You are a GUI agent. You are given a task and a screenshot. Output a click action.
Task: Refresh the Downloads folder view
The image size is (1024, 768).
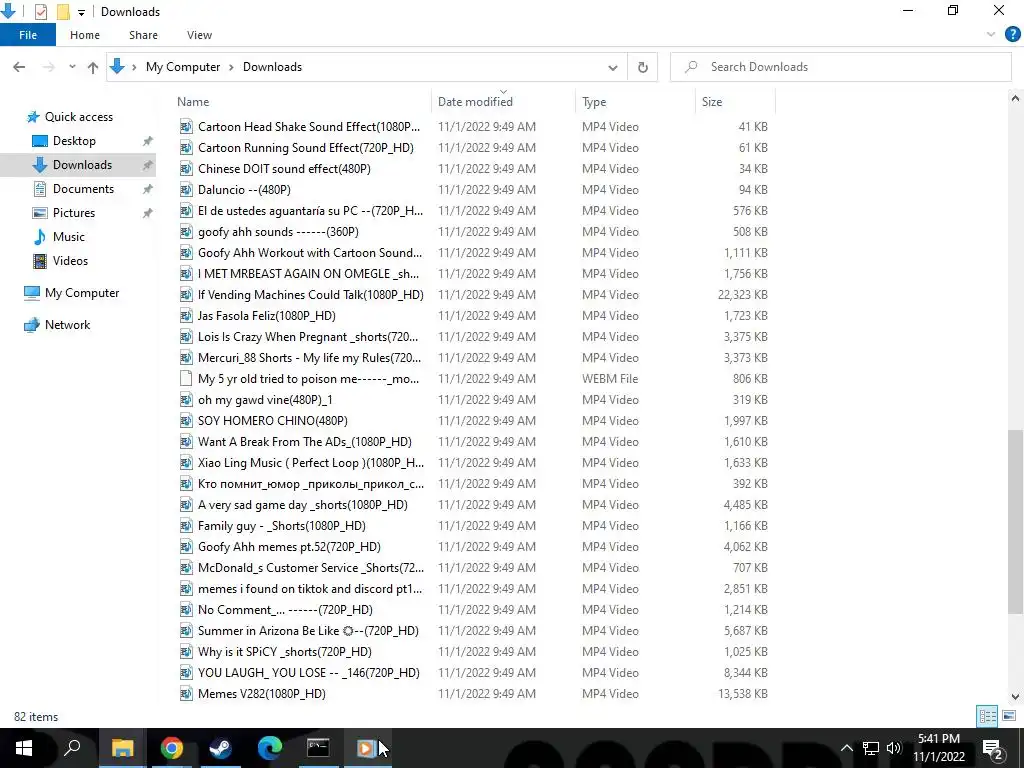643,67
